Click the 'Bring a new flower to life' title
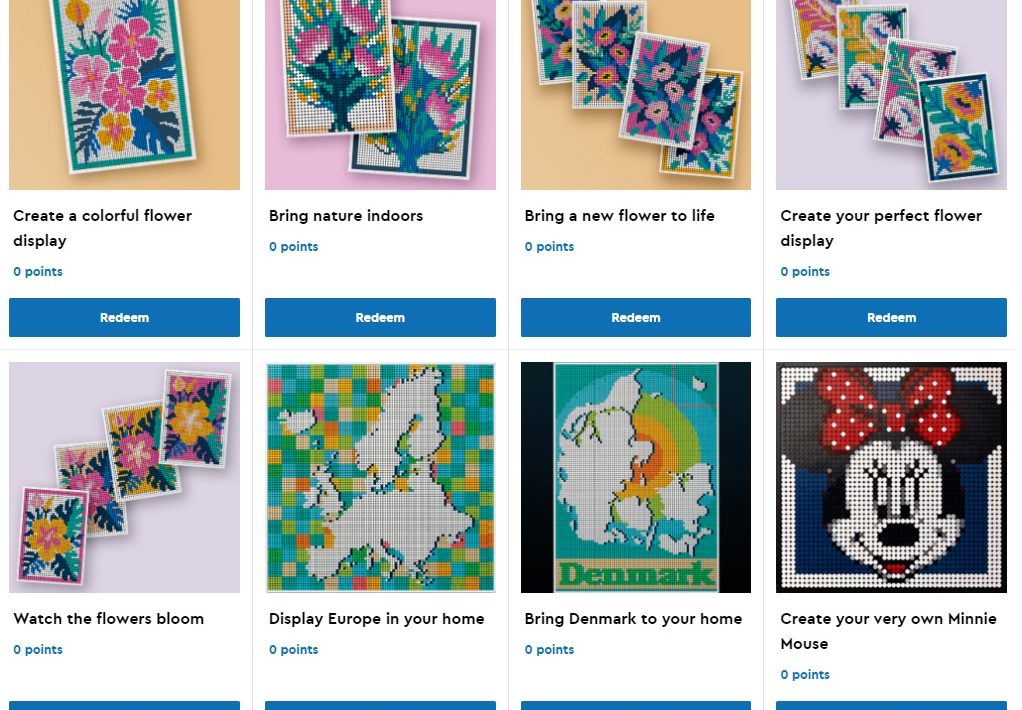This screenshot has width=1022, height=710. click(619, 216)
